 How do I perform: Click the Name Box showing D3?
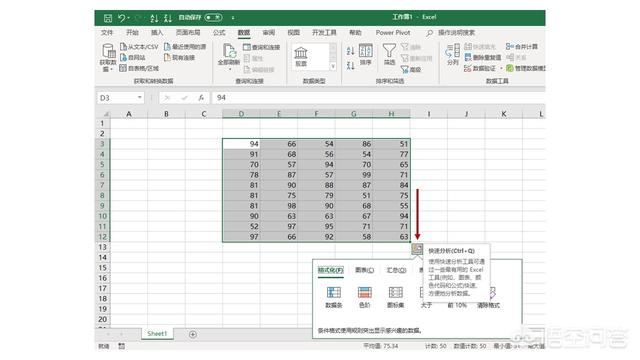[x=117, y=98]
